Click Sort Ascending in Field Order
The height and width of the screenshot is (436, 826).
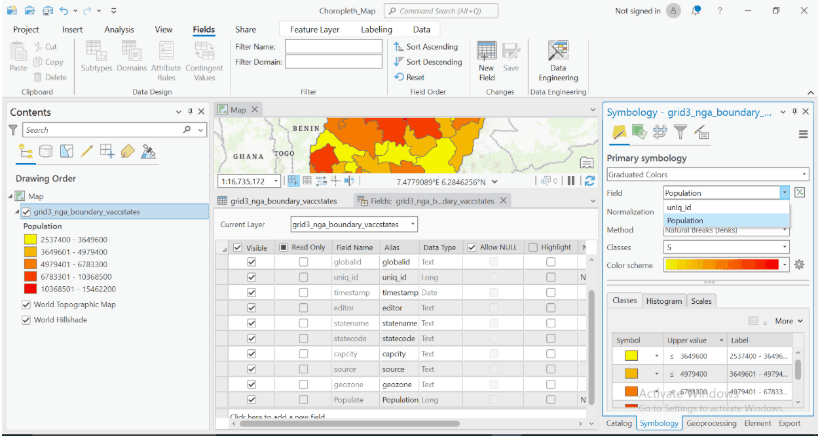(426, 47)
